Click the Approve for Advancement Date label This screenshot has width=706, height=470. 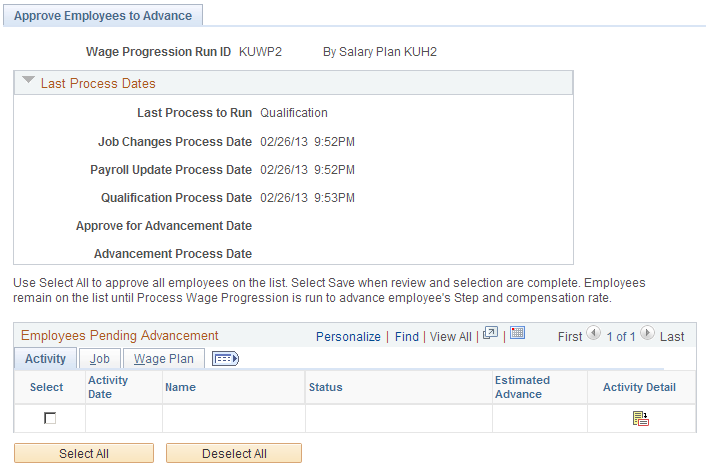coord(164,226)
